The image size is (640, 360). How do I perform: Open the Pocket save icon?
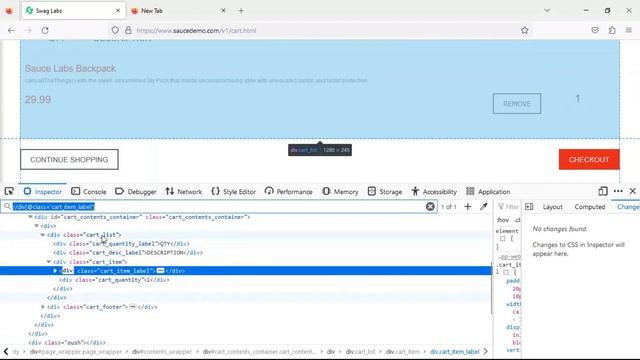coord(595,30)
